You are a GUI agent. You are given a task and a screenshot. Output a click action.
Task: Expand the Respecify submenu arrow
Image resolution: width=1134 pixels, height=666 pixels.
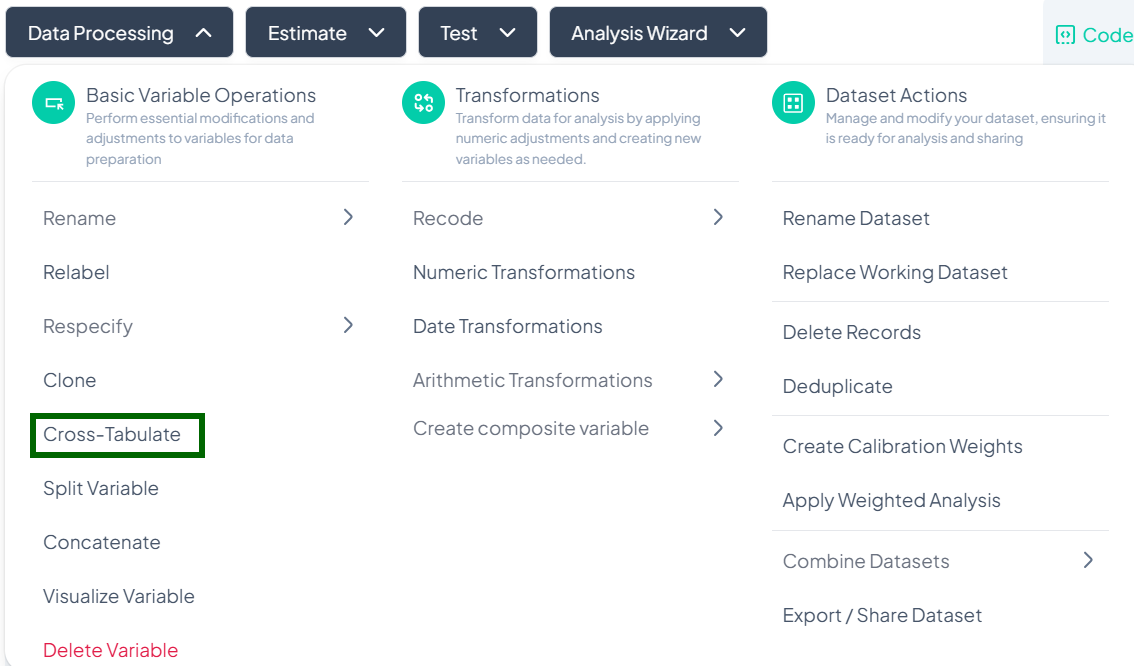point(348,325)
